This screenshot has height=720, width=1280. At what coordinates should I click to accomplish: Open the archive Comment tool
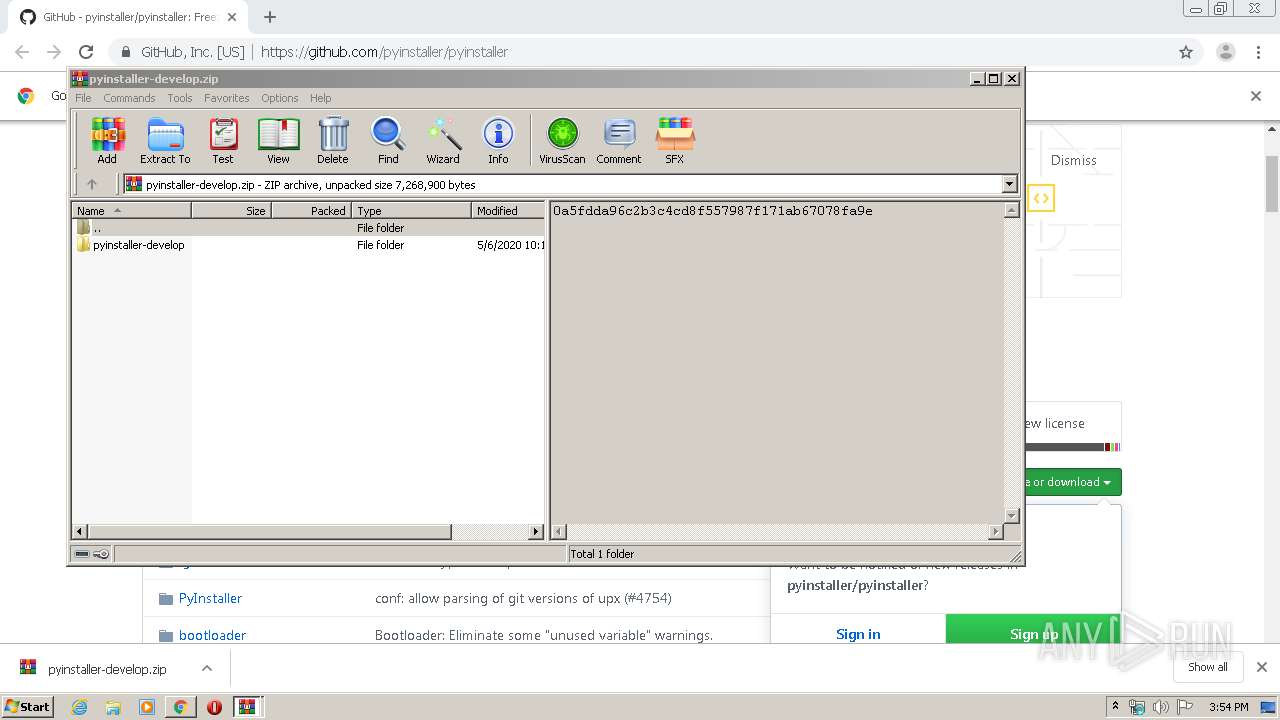pos(619,140)
